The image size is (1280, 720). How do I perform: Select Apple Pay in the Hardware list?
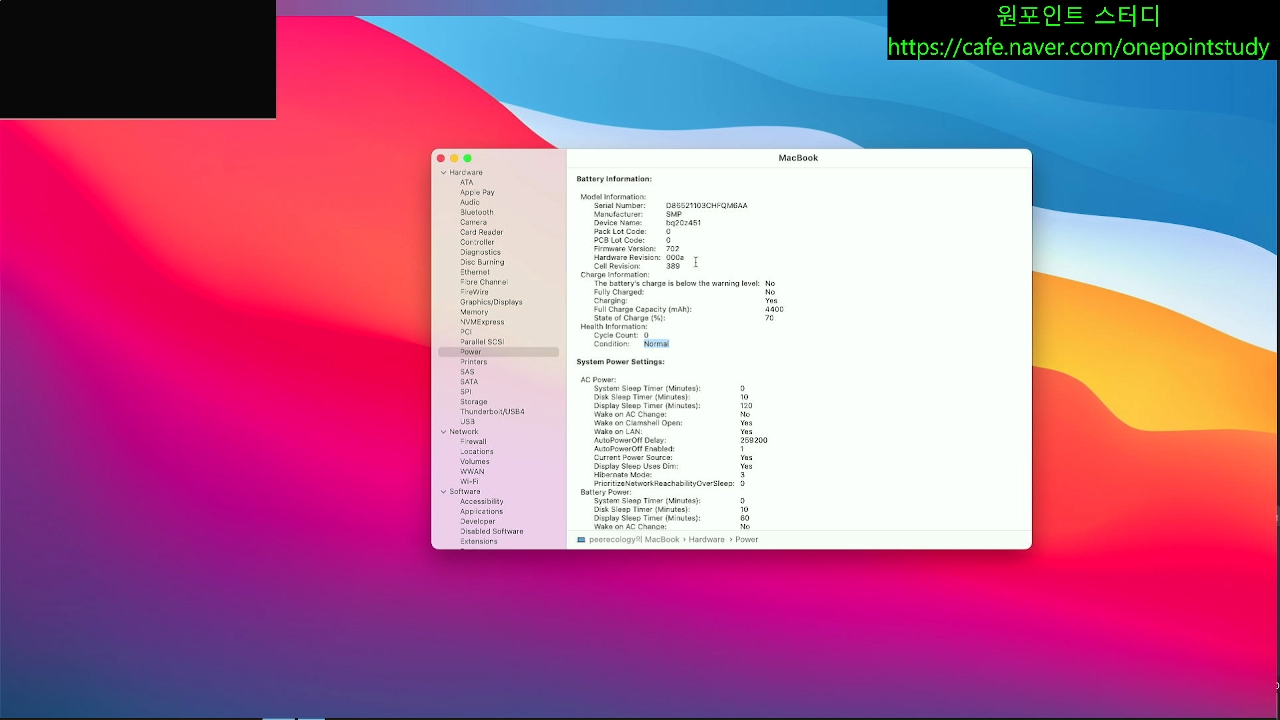[478, 192]
